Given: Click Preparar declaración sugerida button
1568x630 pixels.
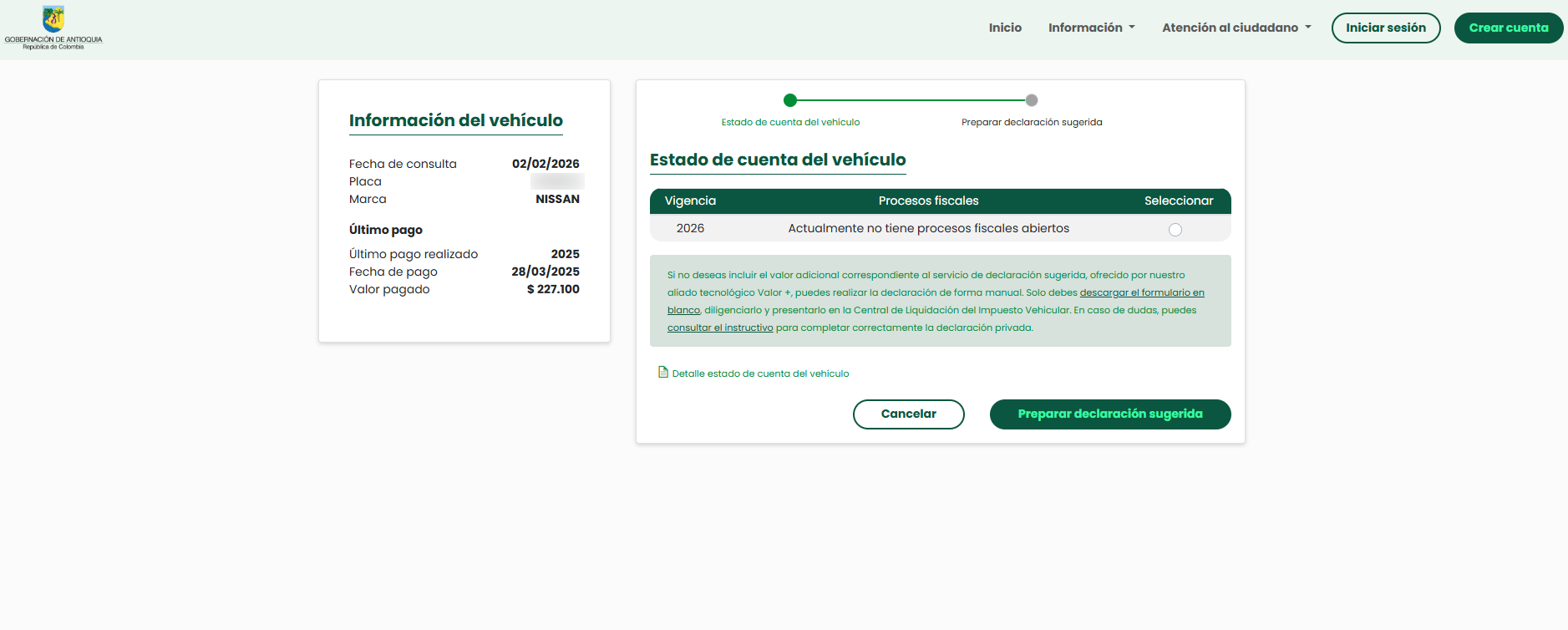Looking at the screenshot, I should [x=1110, y=414].
